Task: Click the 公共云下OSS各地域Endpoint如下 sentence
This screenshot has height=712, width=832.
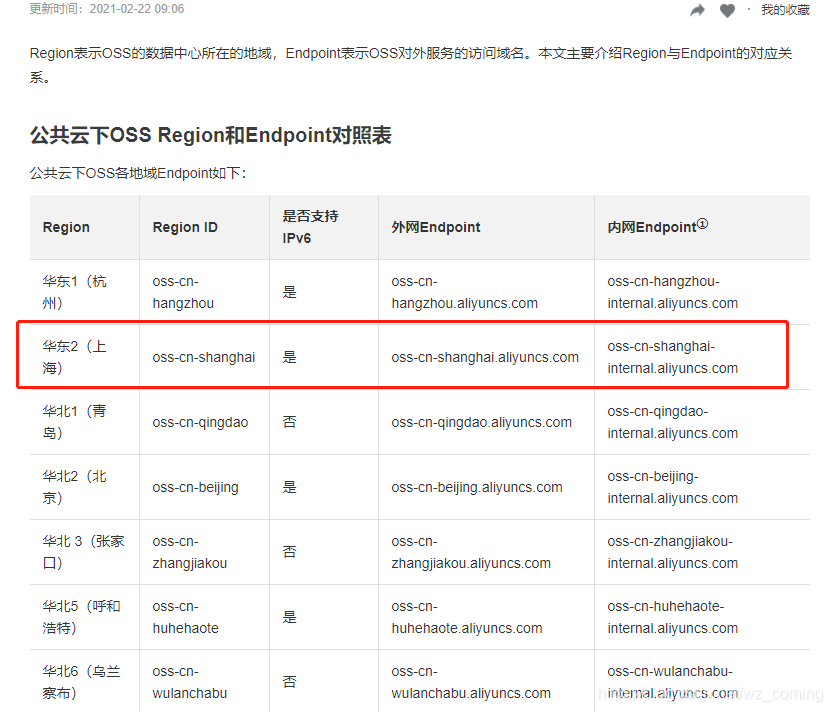Action: [x=138, y=173]
